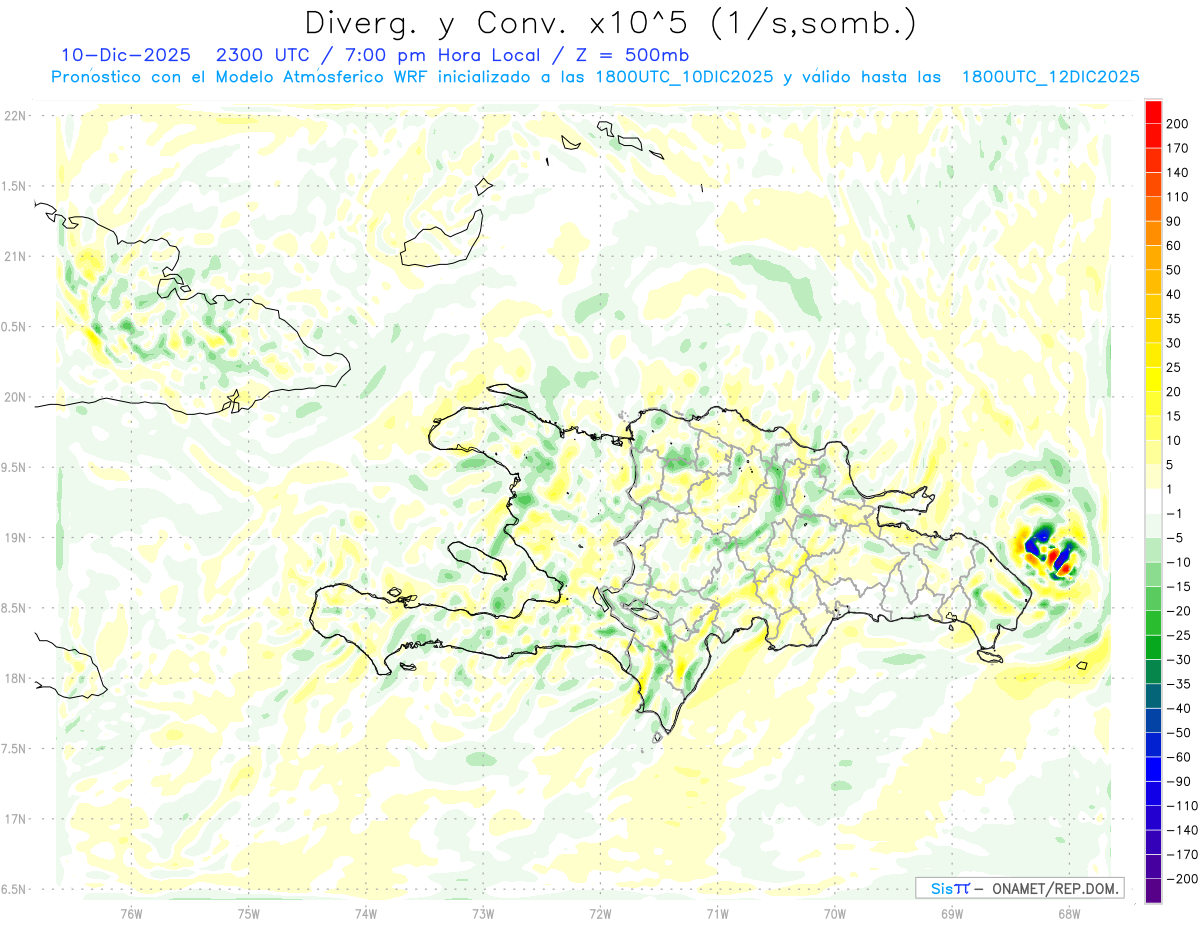Click the '0.5N' latitude axis label
1200x927 pixels.
pyautogui.click(x=14, y=327)
